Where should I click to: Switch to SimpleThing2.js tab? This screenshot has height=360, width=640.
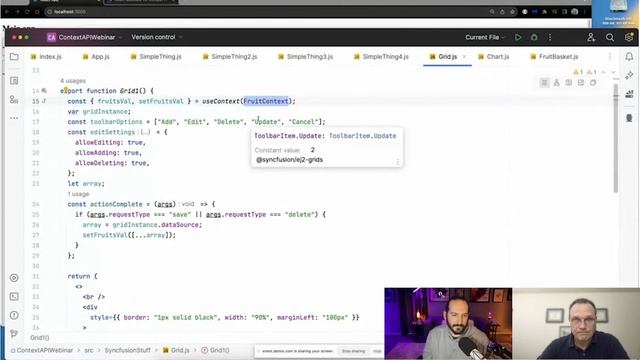pyautogui.click(x=230, y=57)
